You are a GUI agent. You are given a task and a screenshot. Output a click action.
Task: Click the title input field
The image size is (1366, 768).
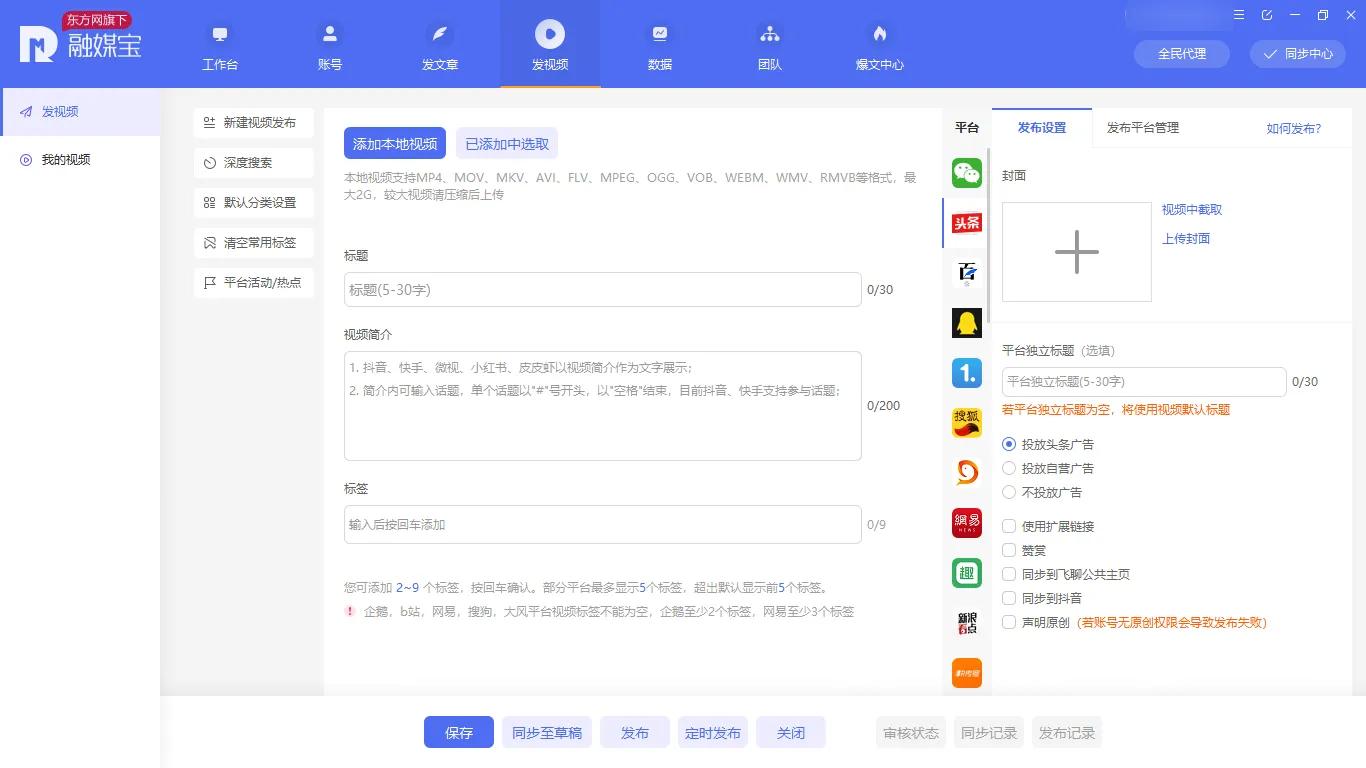602,289
